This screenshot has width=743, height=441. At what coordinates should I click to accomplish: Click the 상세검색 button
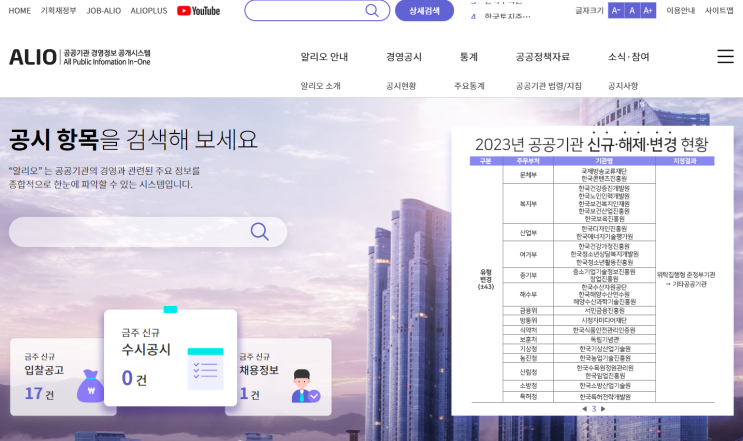click(x=425, y=10)
